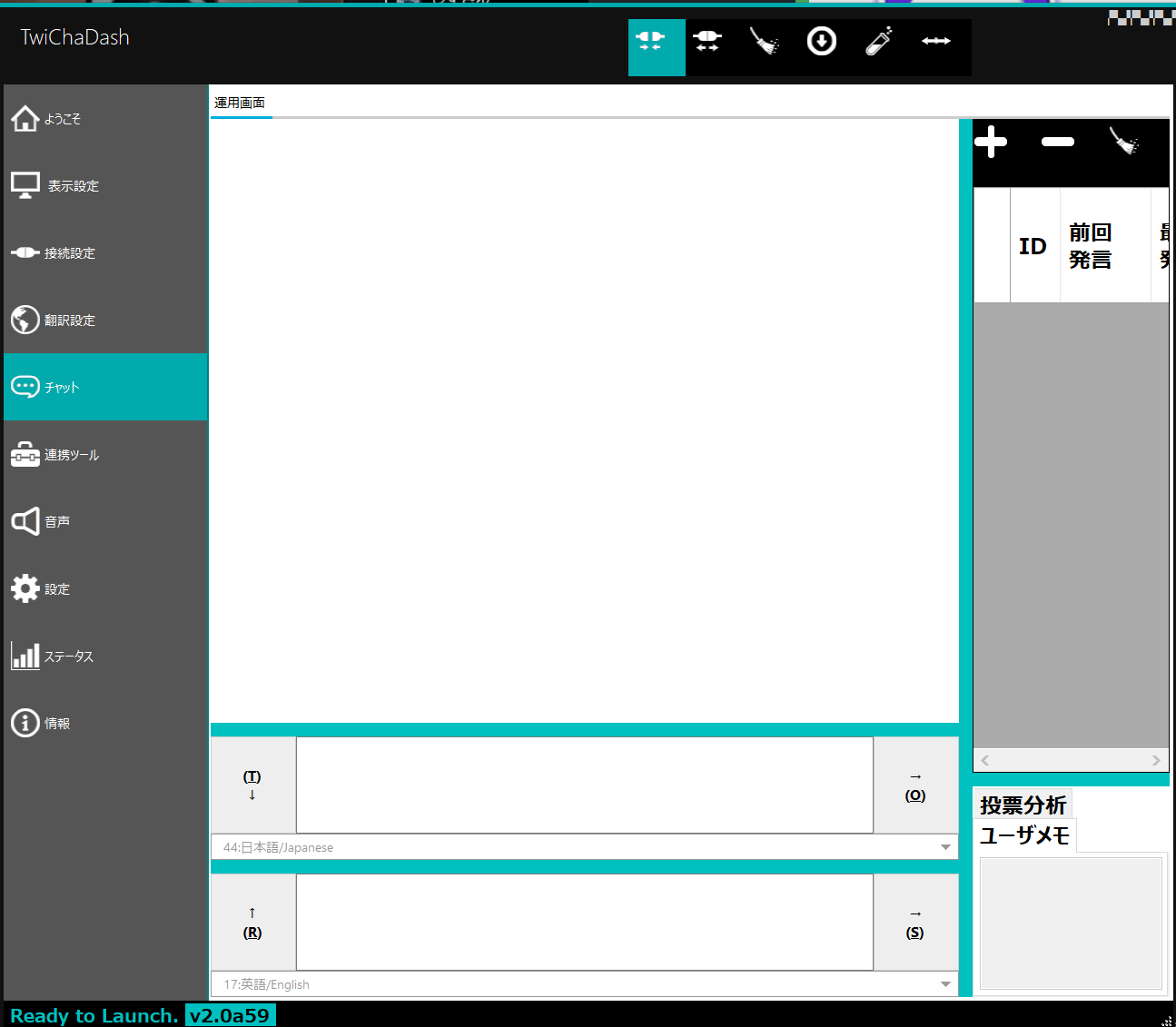This screenshot has width=1176, height=1027.
Task: Click the Ready to Launch status text
Action: pyautogui.click(x=94, y=1015)
